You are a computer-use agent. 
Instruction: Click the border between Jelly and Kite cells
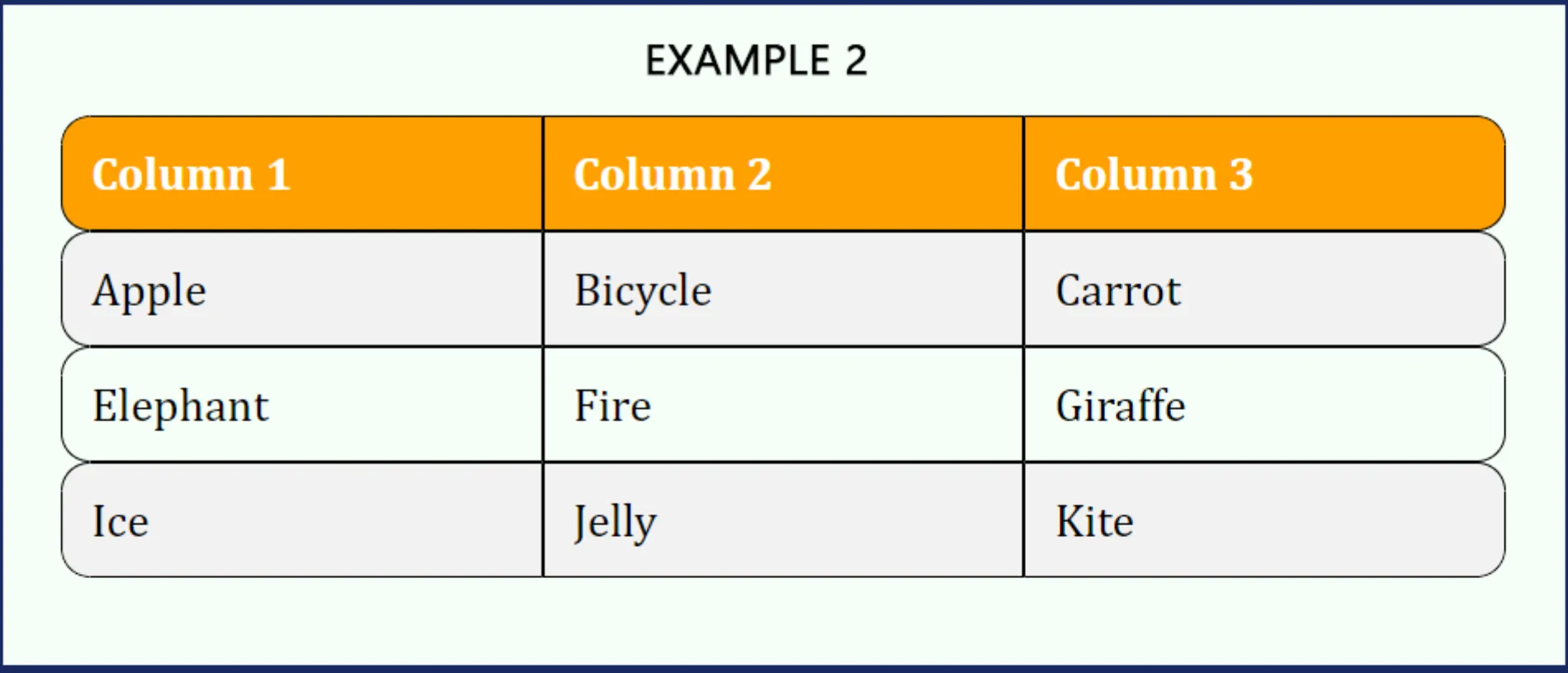(x=1023, y=520)
